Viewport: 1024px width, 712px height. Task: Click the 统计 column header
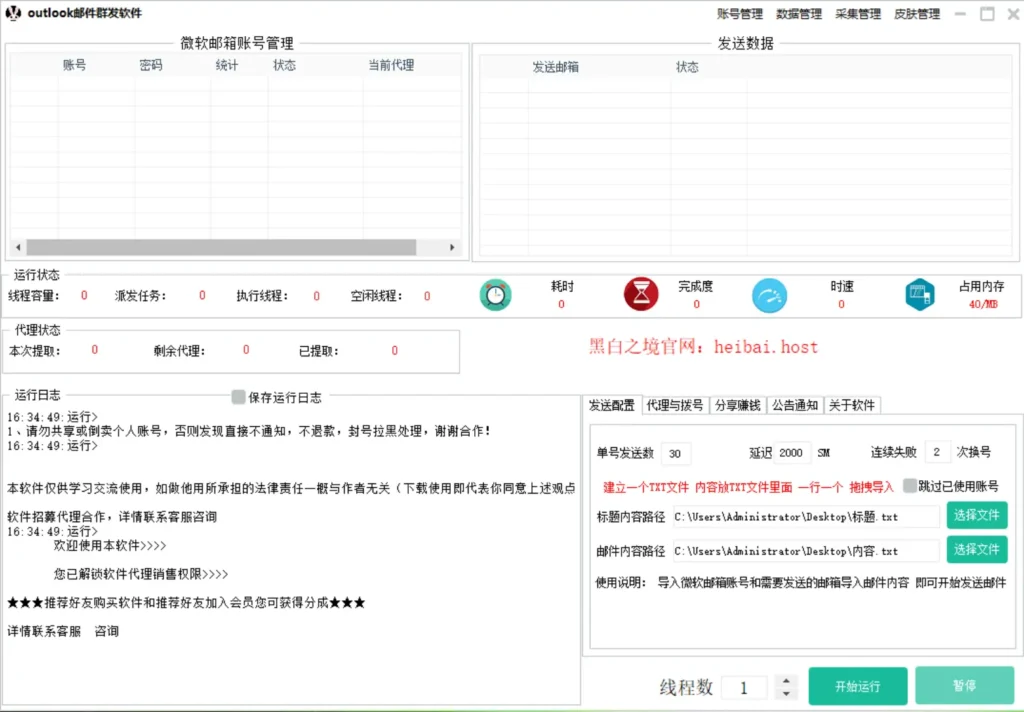(x=227, y=65)
